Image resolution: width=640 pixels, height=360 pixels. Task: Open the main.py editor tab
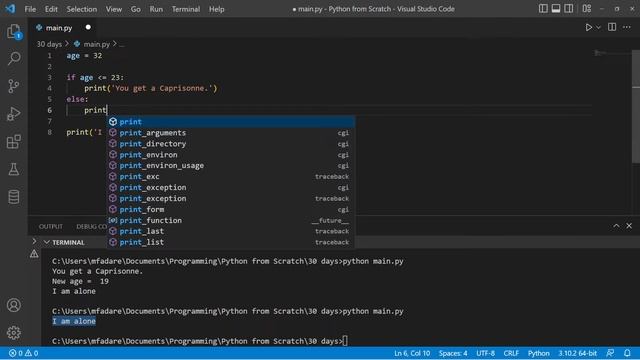[59, 28]
